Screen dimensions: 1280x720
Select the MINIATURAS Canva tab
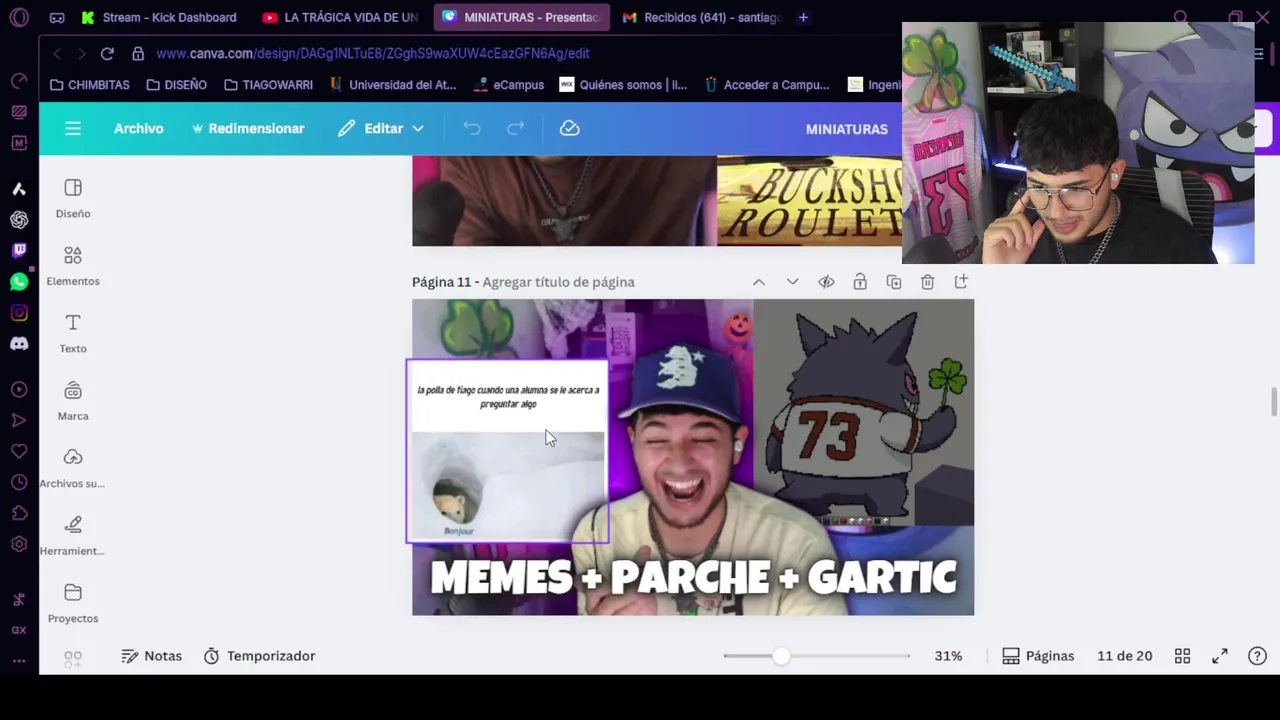click(x=521, y=17)
